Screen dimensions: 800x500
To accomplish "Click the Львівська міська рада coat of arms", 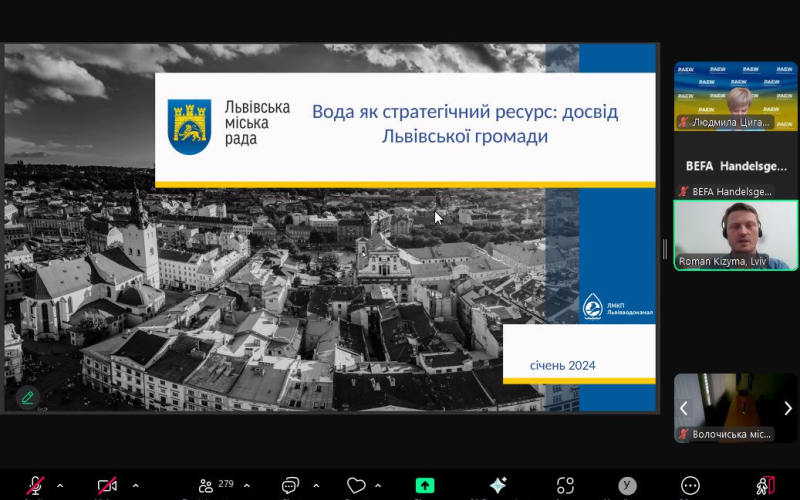I will click(189, 127).
